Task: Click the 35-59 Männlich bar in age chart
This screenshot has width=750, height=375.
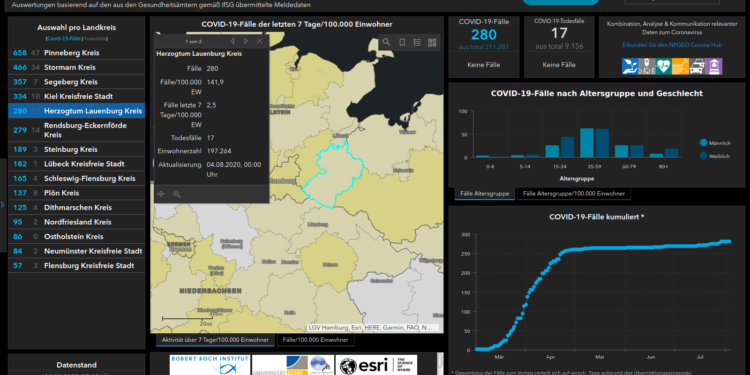Action: coord(586,143)
